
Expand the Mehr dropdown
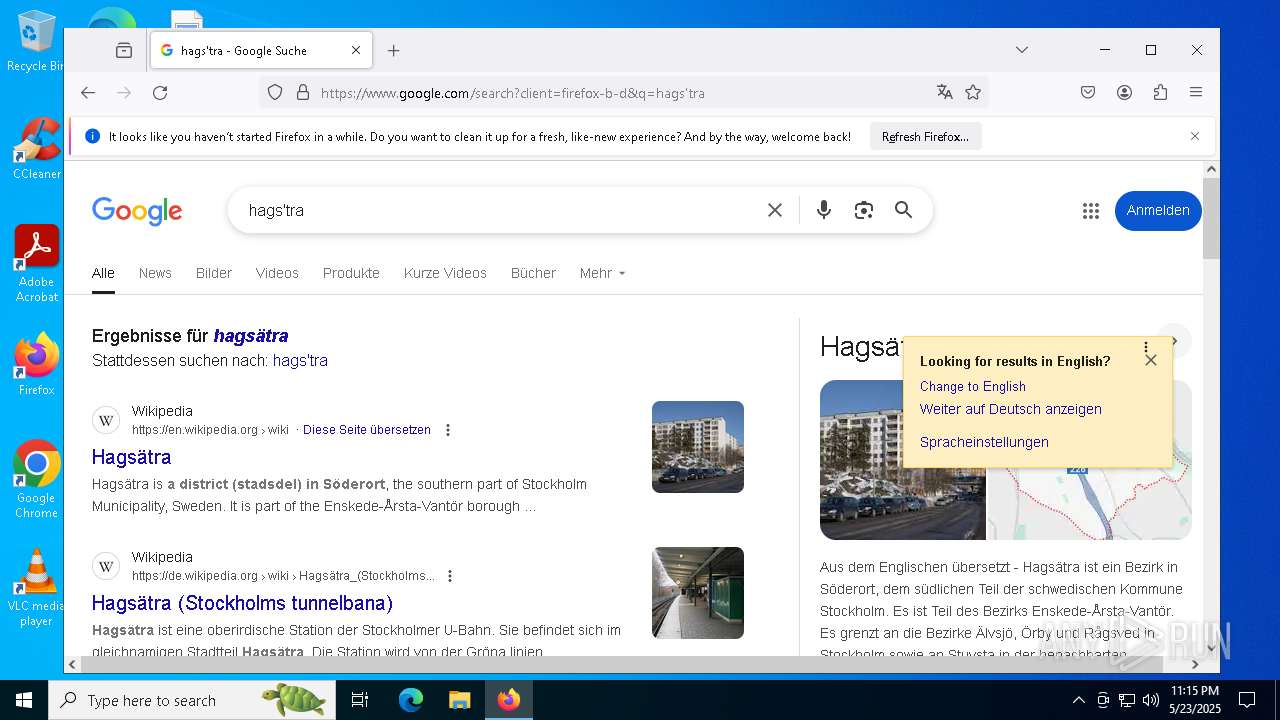tap(602, 273)
